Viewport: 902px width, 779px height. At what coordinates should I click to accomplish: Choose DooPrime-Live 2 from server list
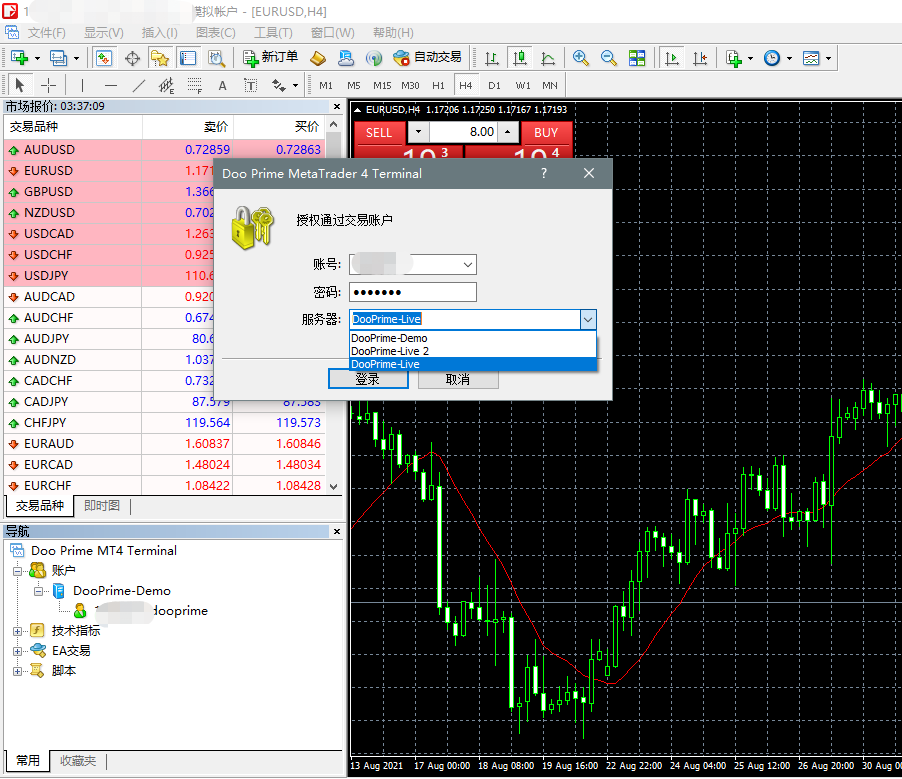point(473,351)
